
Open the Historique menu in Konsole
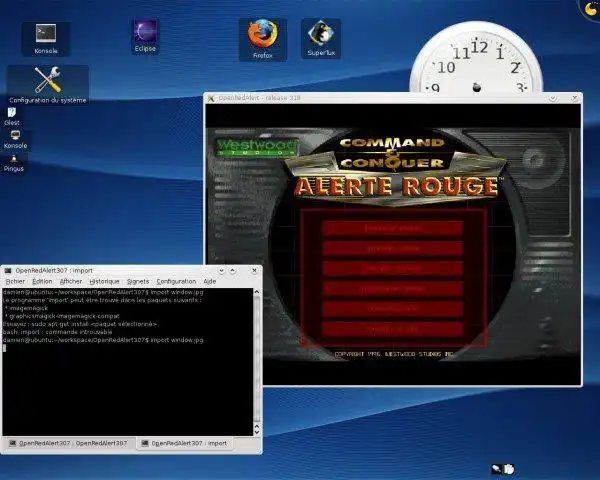104,281
